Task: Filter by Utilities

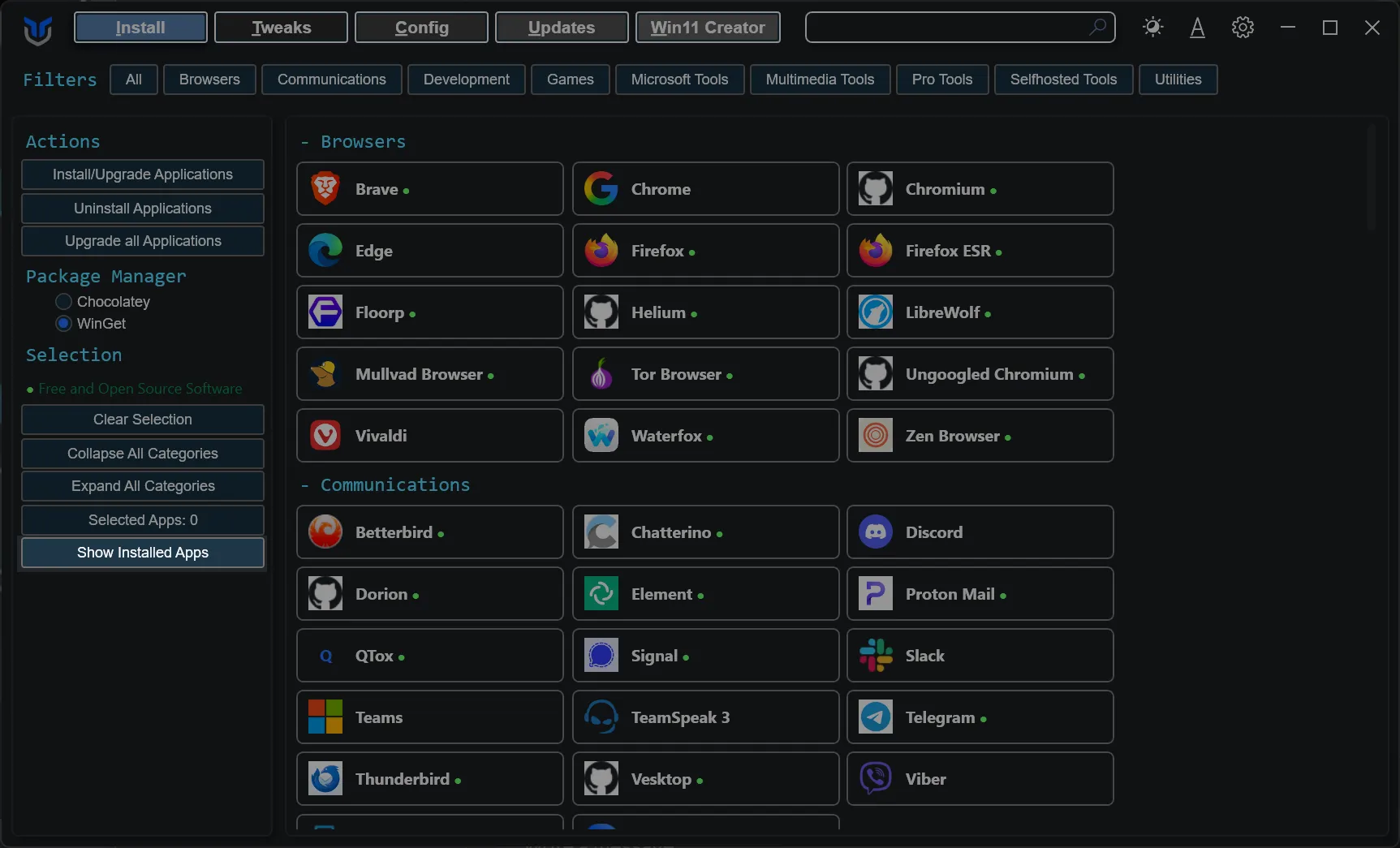Action: tap(1178, 80)
